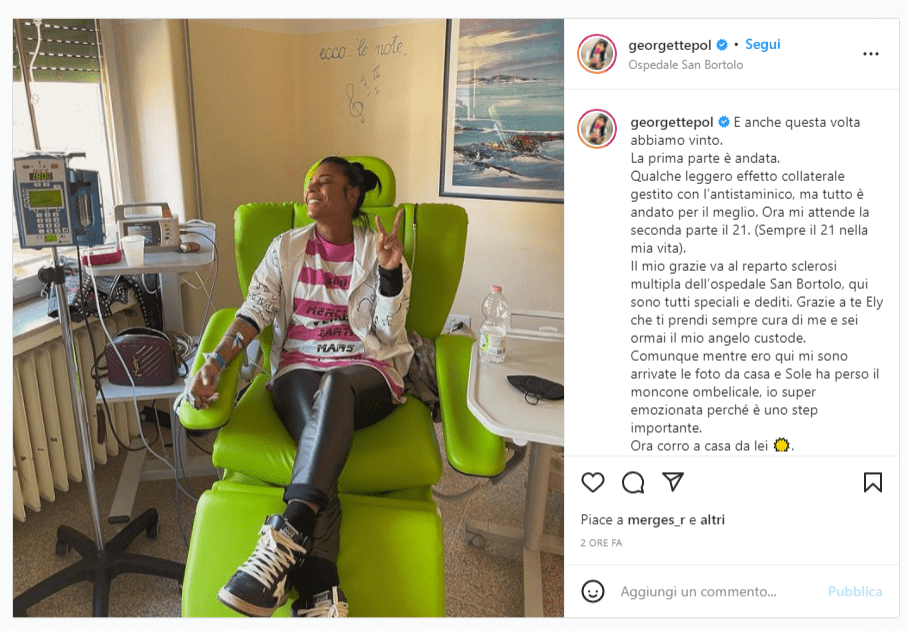
Task: View other likers via altri link
Action: tap(712, 520)
